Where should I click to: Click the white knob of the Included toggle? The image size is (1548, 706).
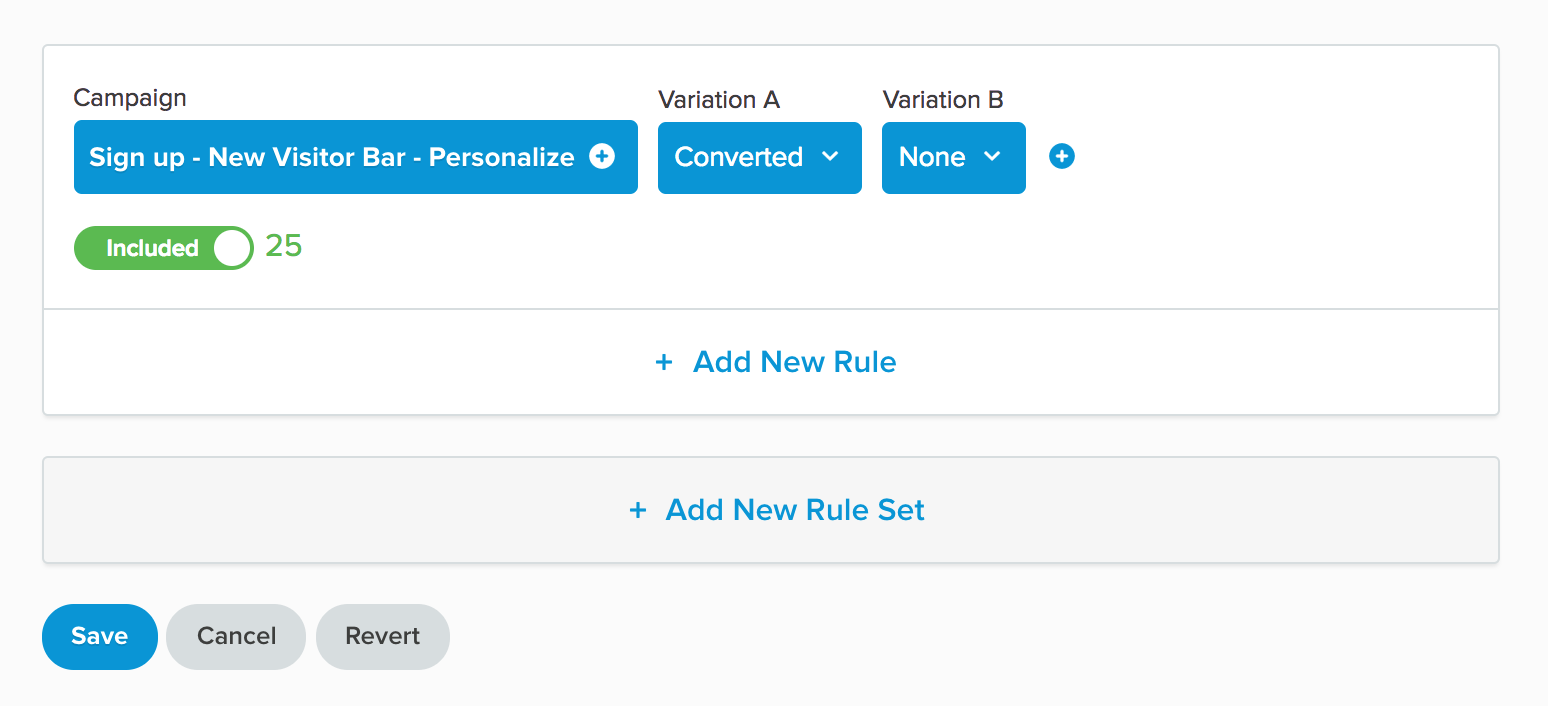[232, 248]
